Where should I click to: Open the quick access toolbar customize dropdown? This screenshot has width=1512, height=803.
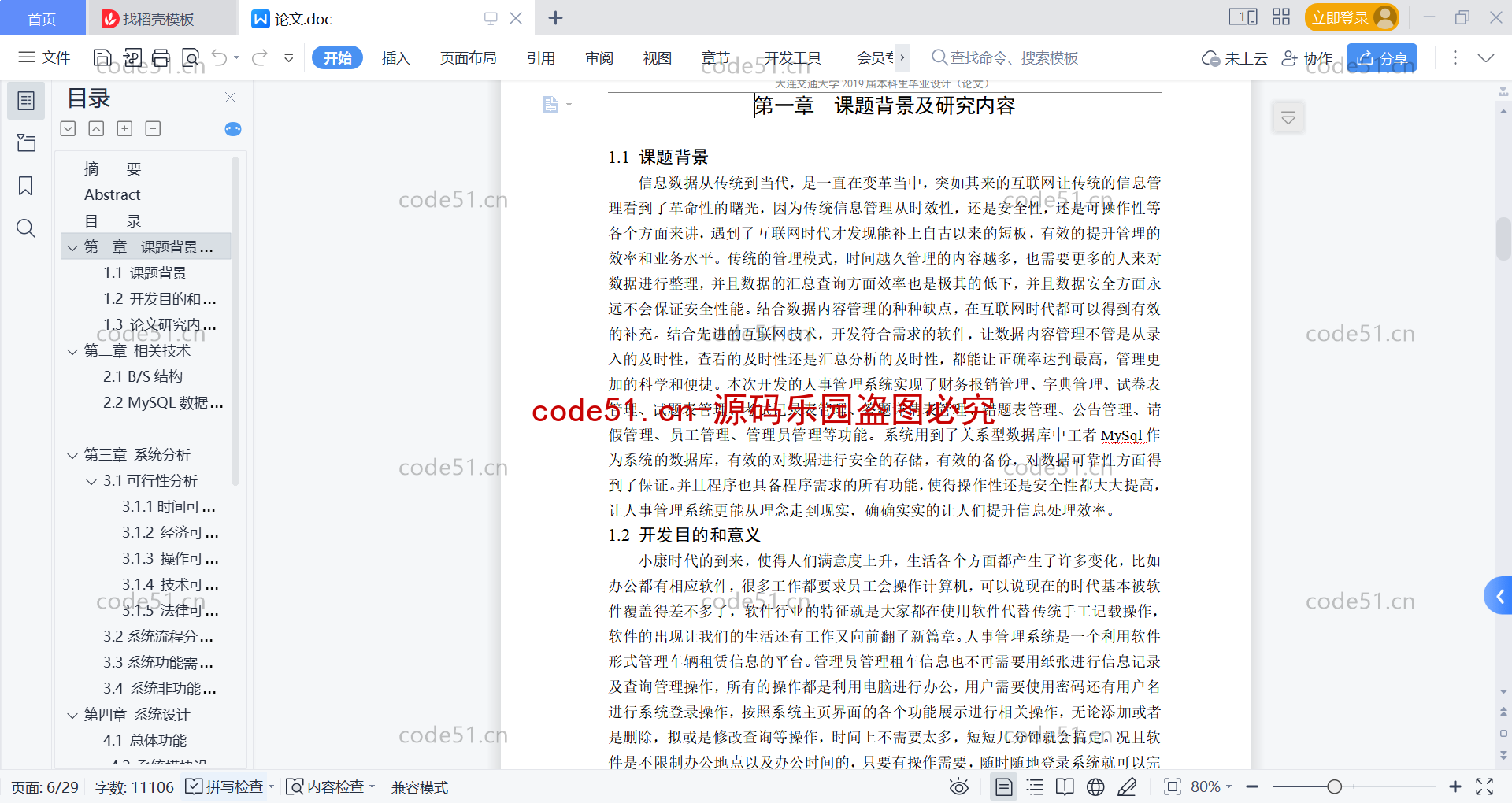tap(289, 57)
